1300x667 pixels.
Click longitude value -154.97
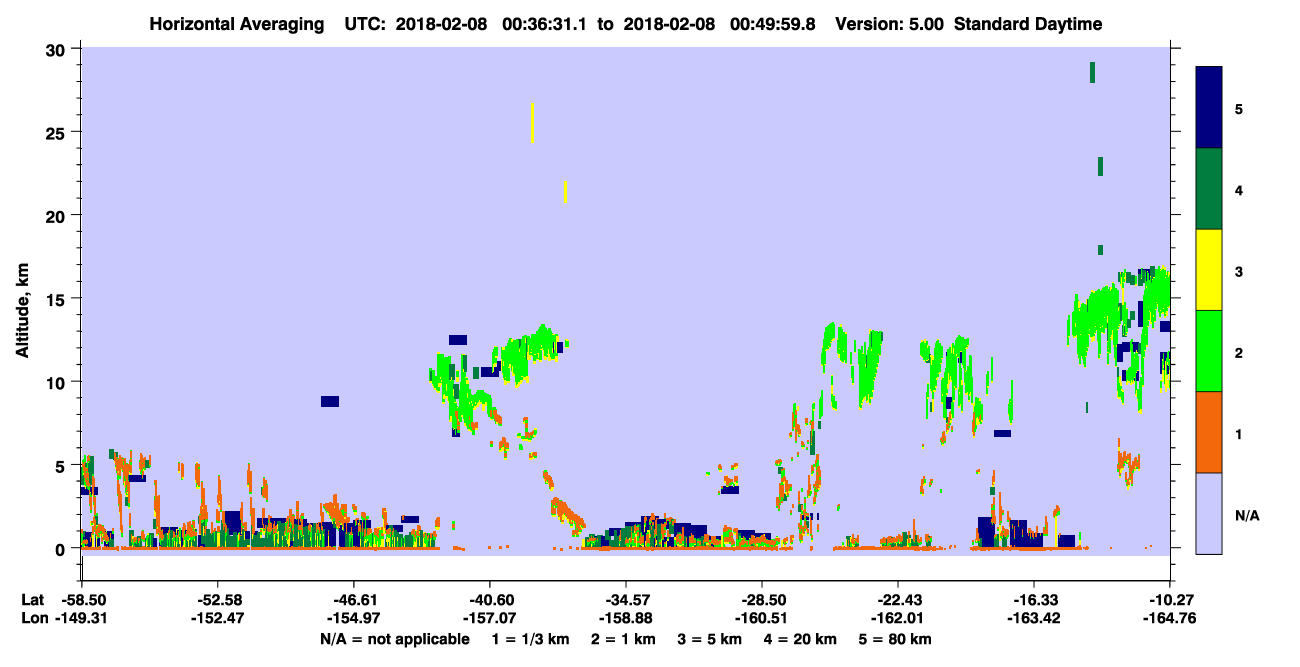(354, 617)
